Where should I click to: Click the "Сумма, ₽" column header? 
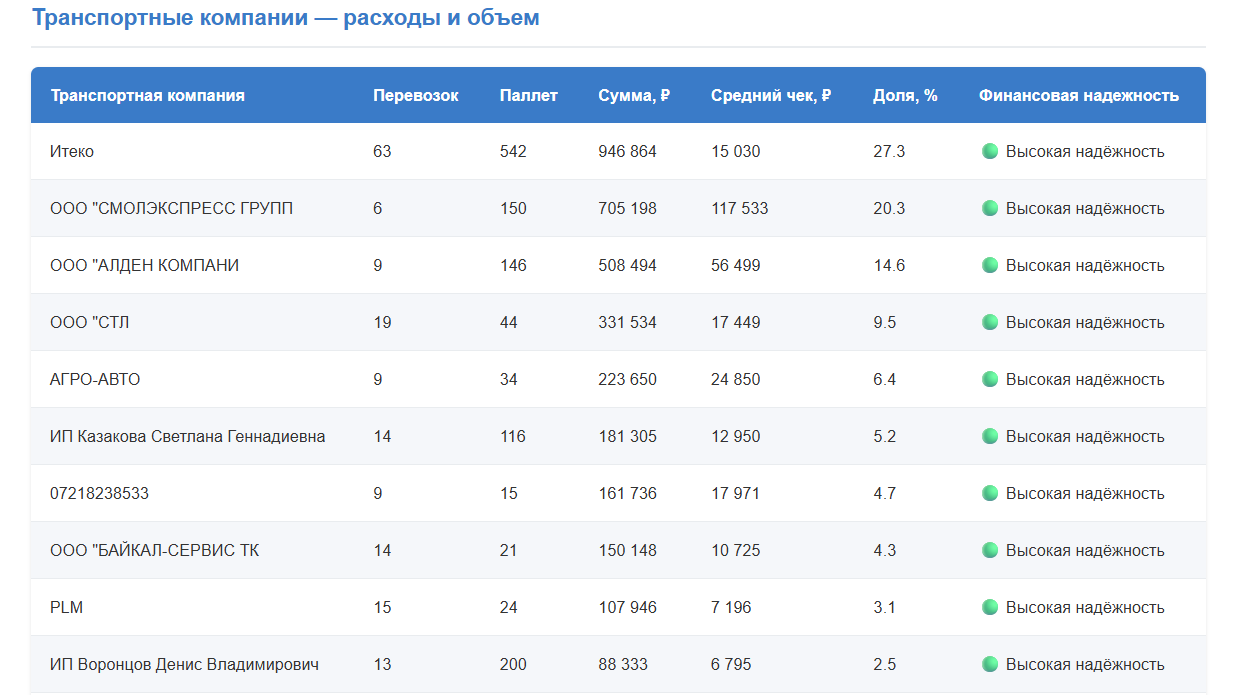coord(634,96)
